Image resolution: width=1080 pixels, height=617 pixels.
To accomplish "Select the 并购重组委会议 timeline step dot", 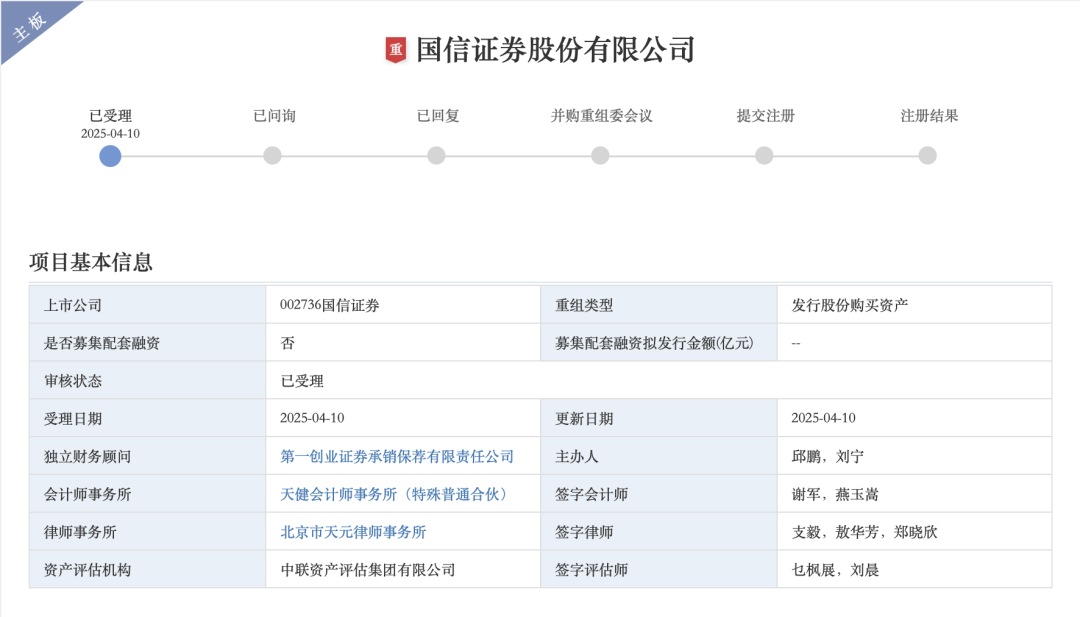I will (601, 156).
